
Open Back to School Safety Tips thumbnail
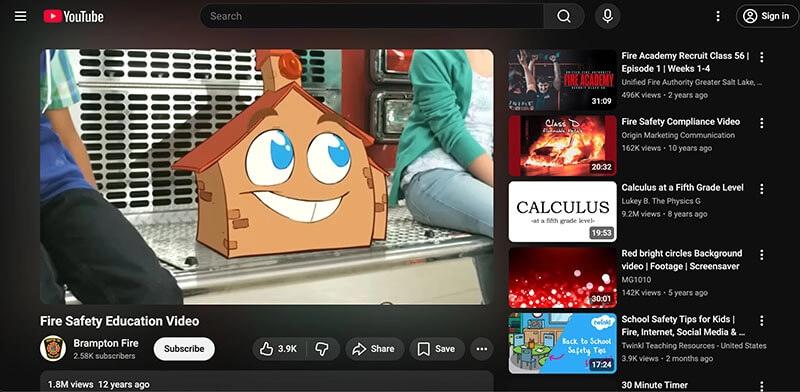tap(562, 344)
